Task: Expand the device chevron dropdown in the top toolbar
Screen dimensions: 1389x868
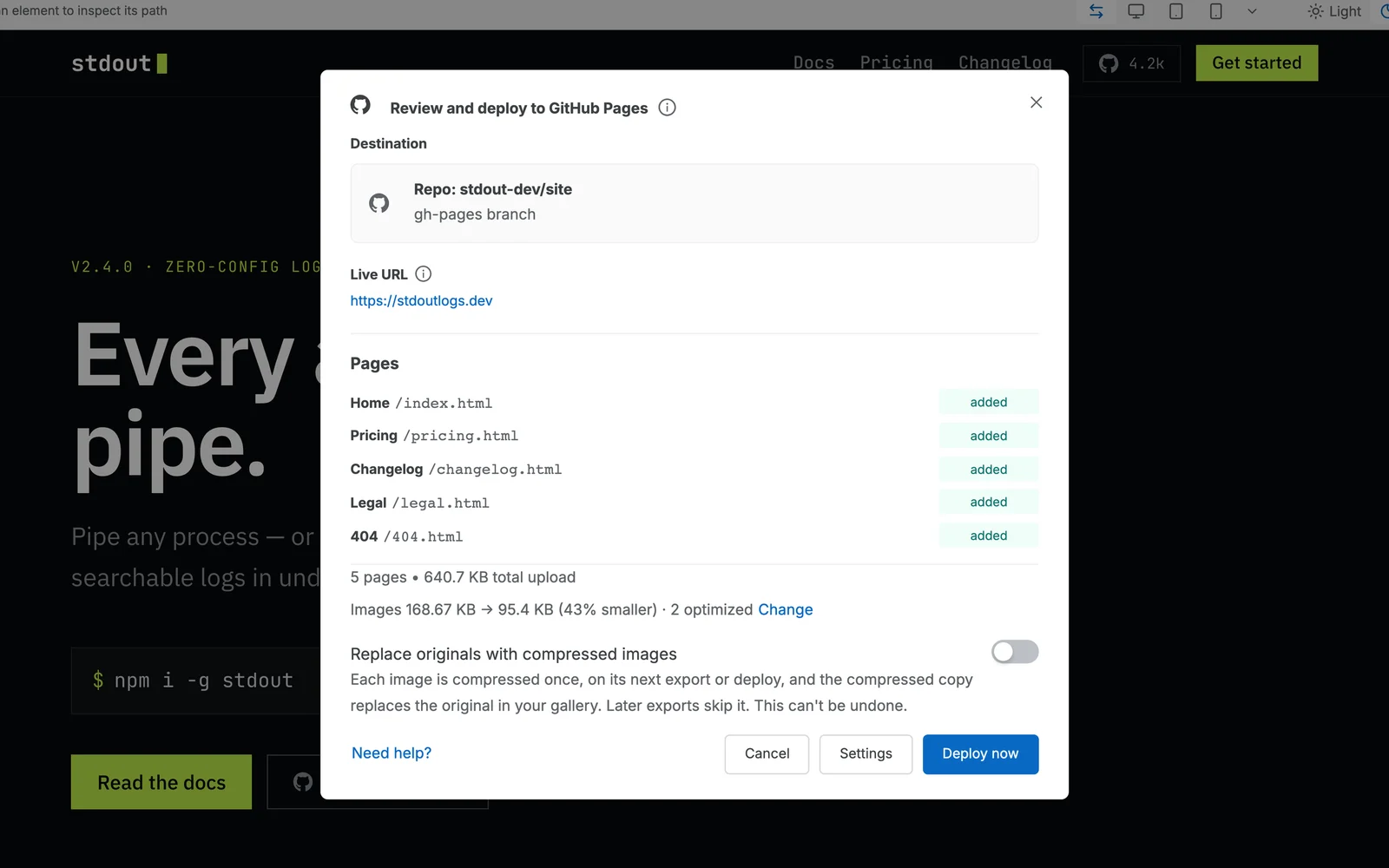Action: 1252,11
